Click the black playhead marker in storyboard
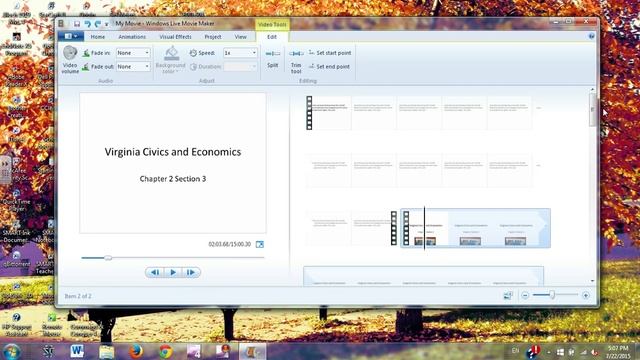The image size is (640, 360). pos(424,228)
